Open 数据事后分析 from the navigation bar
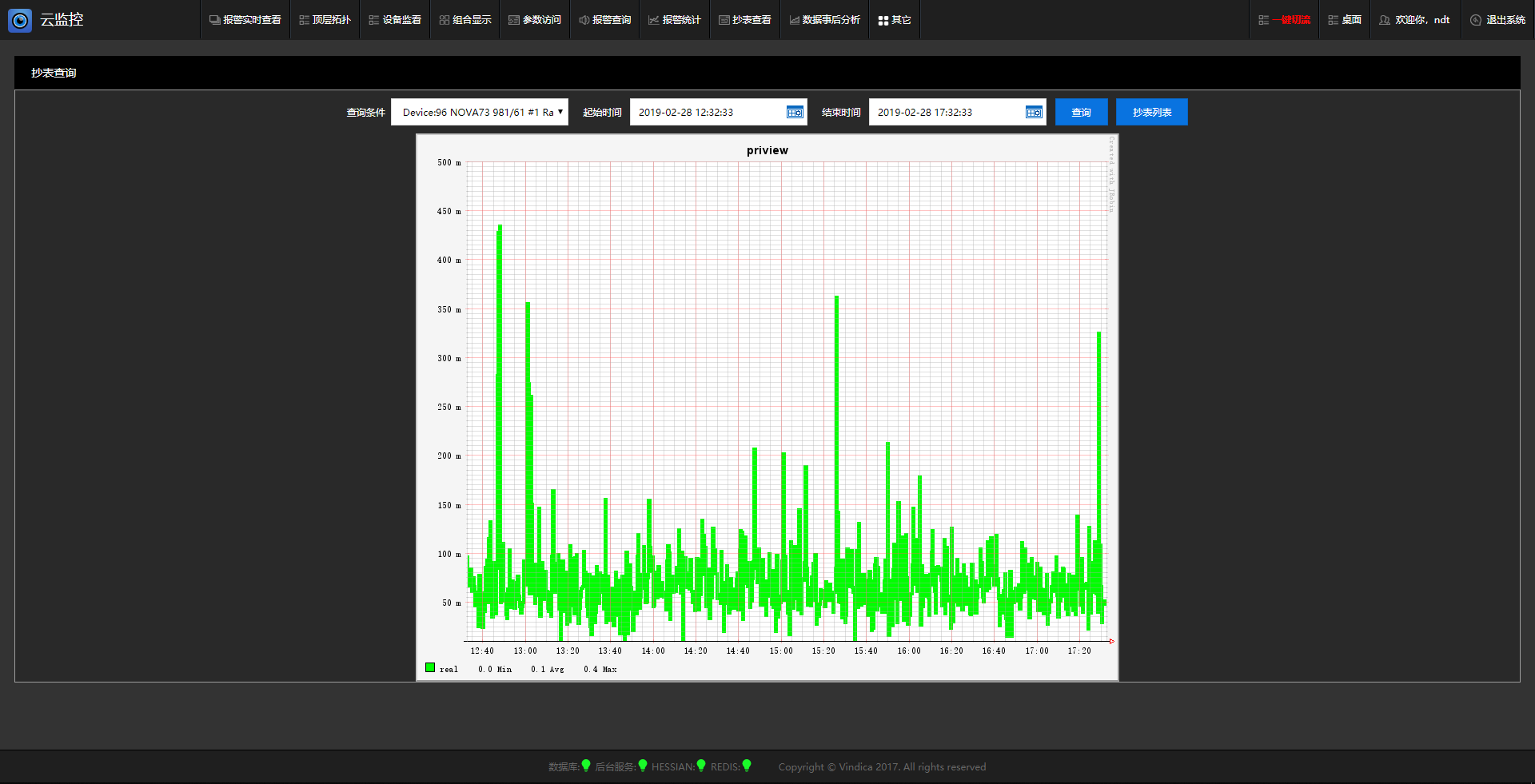The height and width of the screenshot is (784, 1535). (824, 20)
